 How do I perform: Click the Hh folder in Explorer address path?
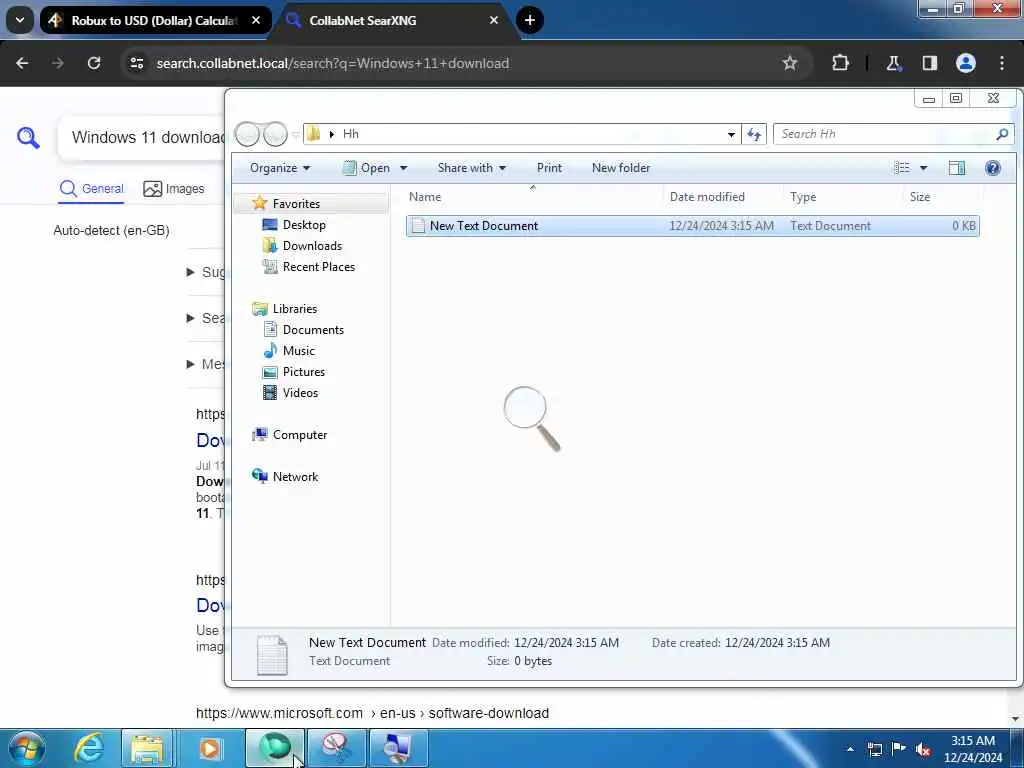(351, 134)
